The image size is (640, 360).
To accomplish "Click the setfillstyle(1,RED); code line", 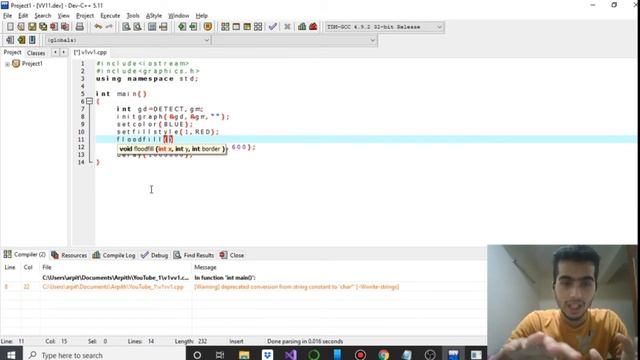I will (x=168, y=132).
